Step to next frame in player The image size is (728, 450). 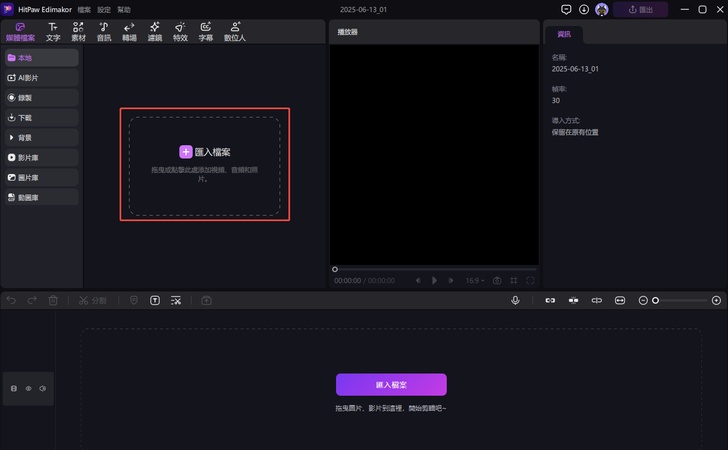pyautogui.click(x=450, y=280)
